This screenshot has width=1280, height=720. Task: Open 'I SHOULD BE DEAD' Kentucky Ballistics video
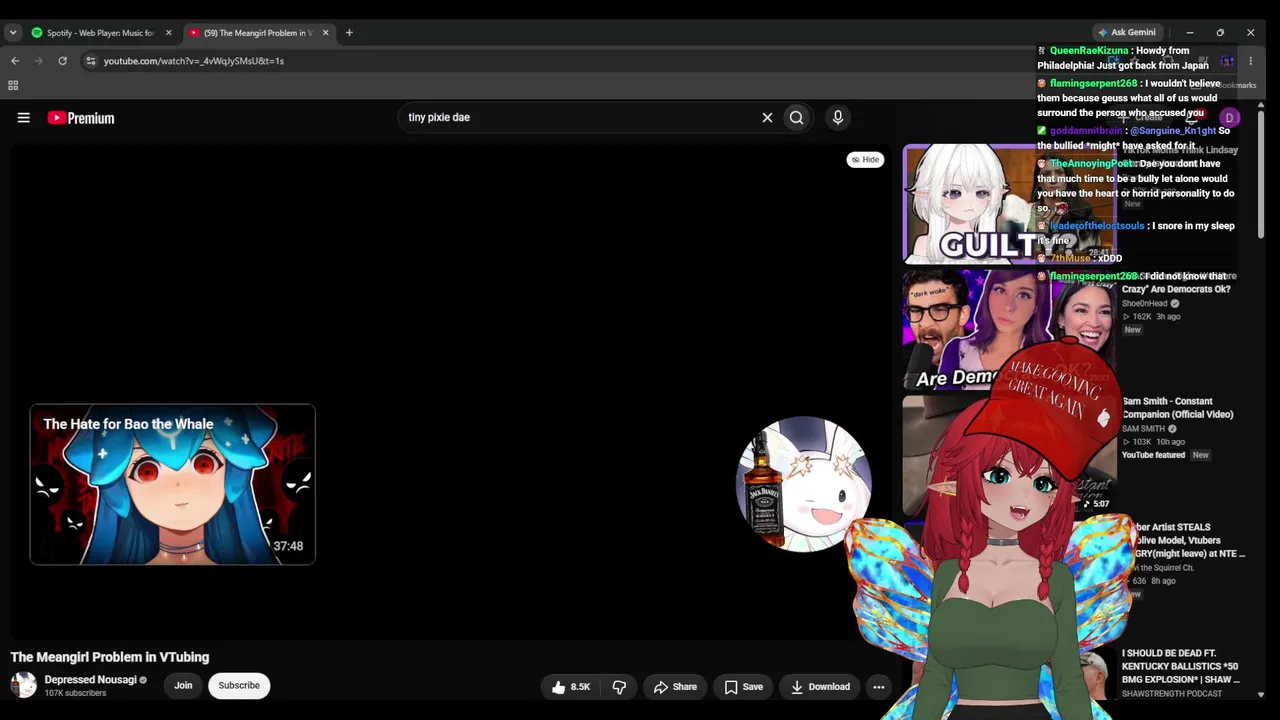click(x=1180, y=666)
